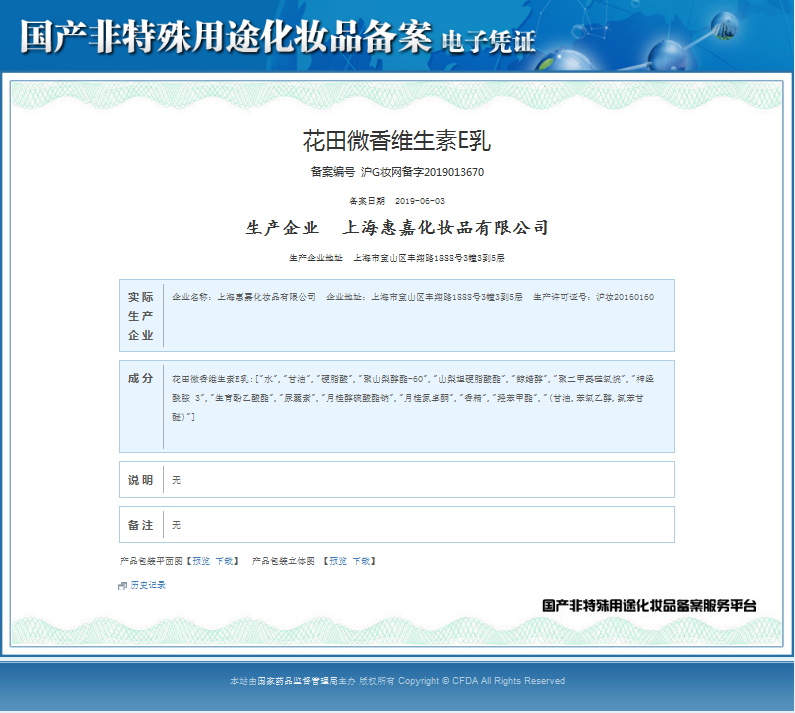Viewport: 795px width, 713px height.
Task: Select 企业名称 entry in actual producer row
Action: coord(244,297)
